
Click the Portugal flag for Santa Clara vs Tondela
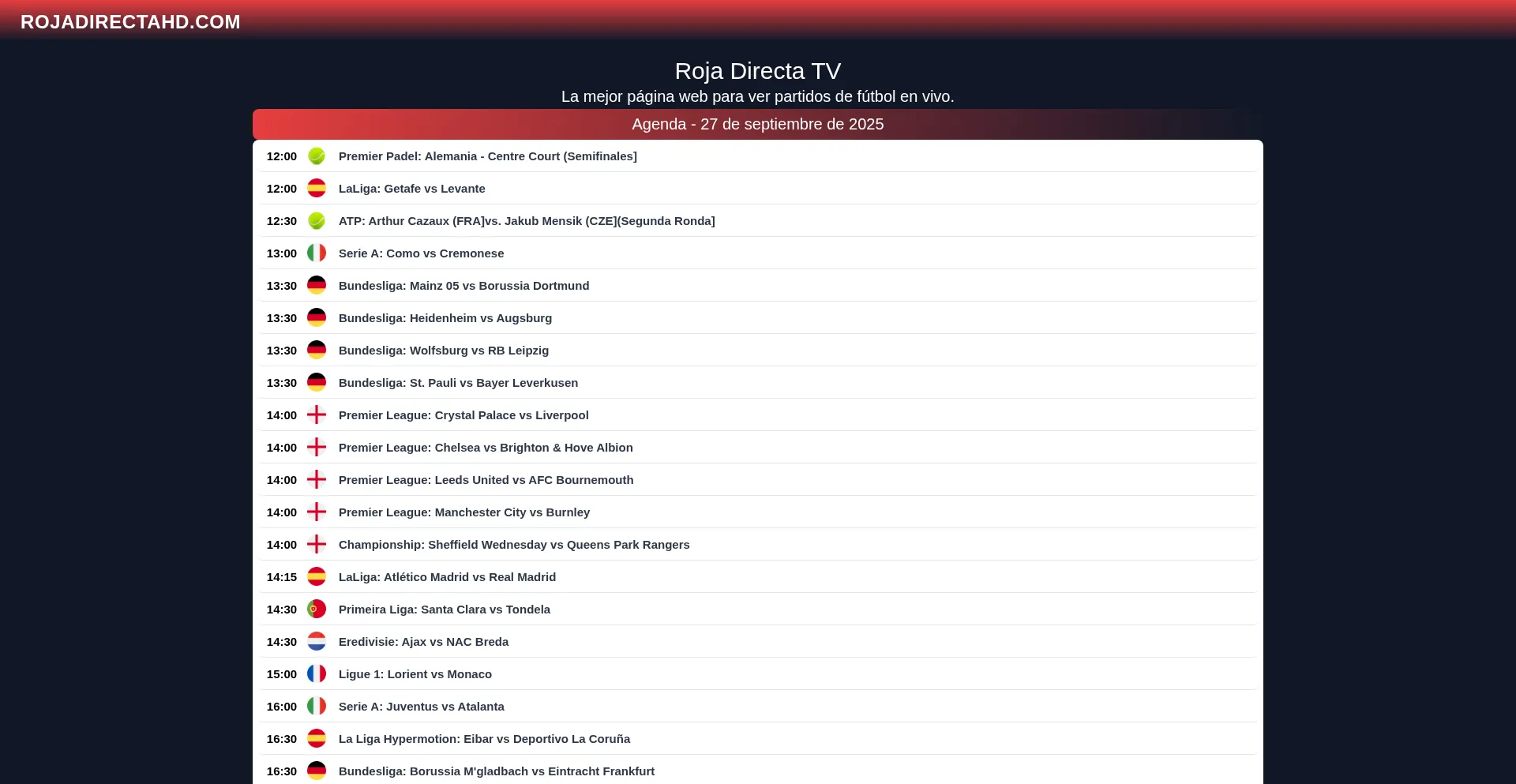[x=317, y=610]
